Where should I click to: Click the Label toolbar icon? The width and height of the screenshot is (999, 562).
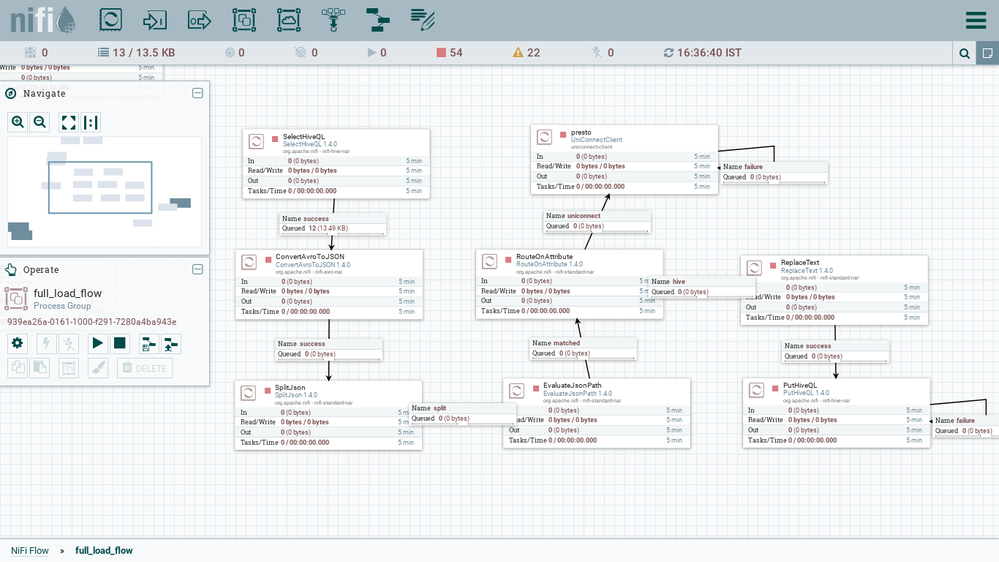point(422,19)
